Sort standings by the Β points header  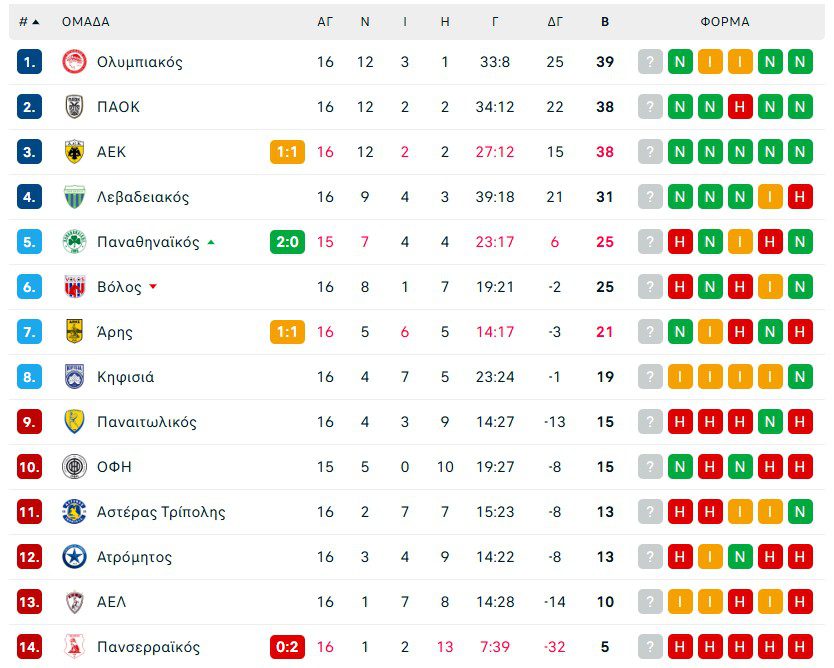604,21
